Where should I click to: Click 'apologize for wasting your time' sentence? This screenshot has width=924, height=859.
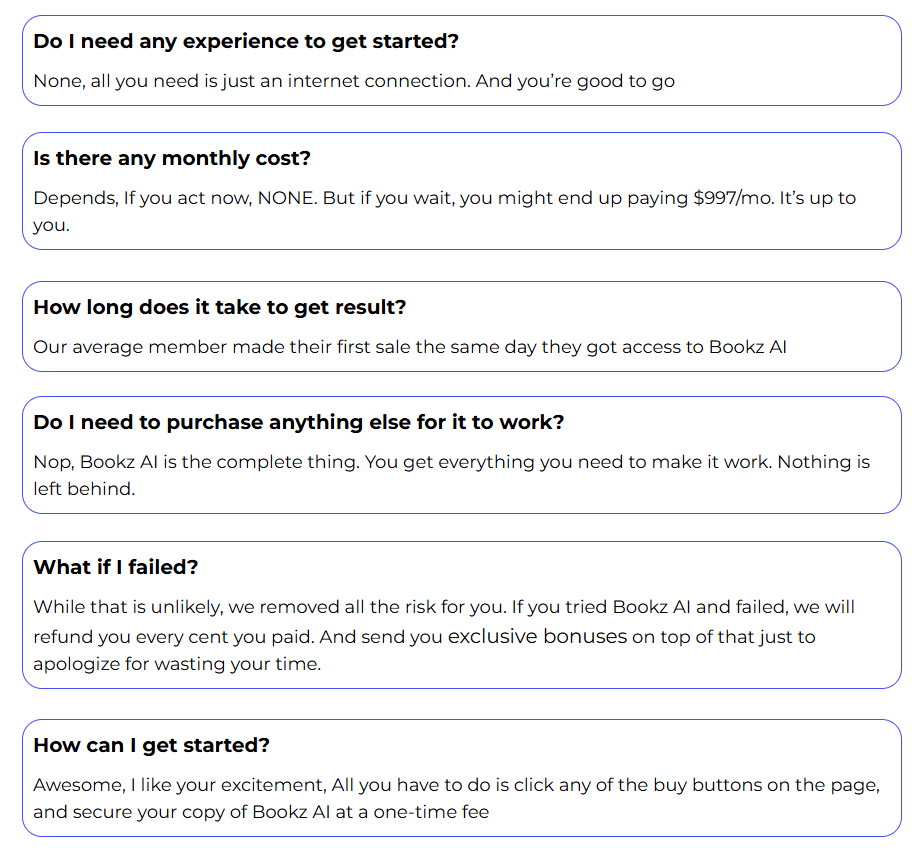click(x=176, y=664)
